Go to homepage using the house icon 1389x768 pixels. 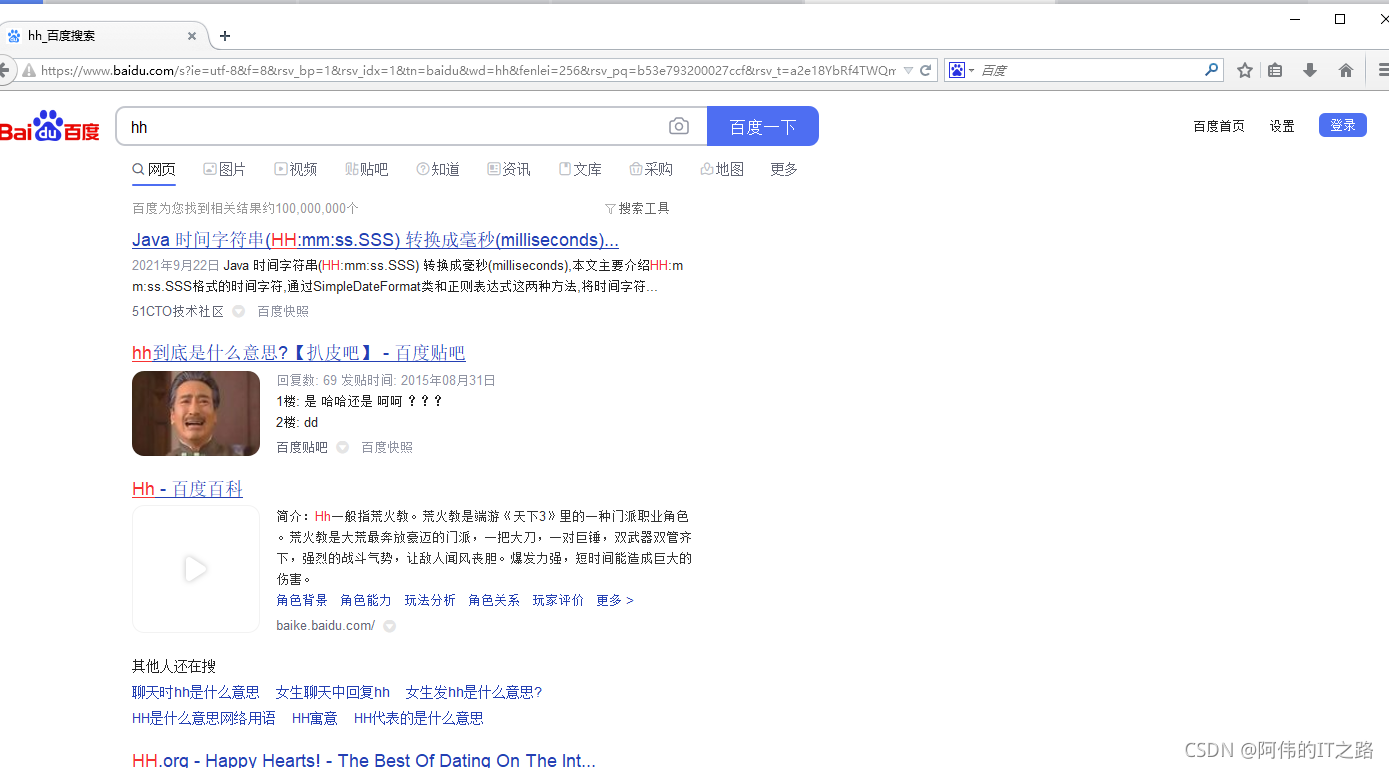(1345, 70)
